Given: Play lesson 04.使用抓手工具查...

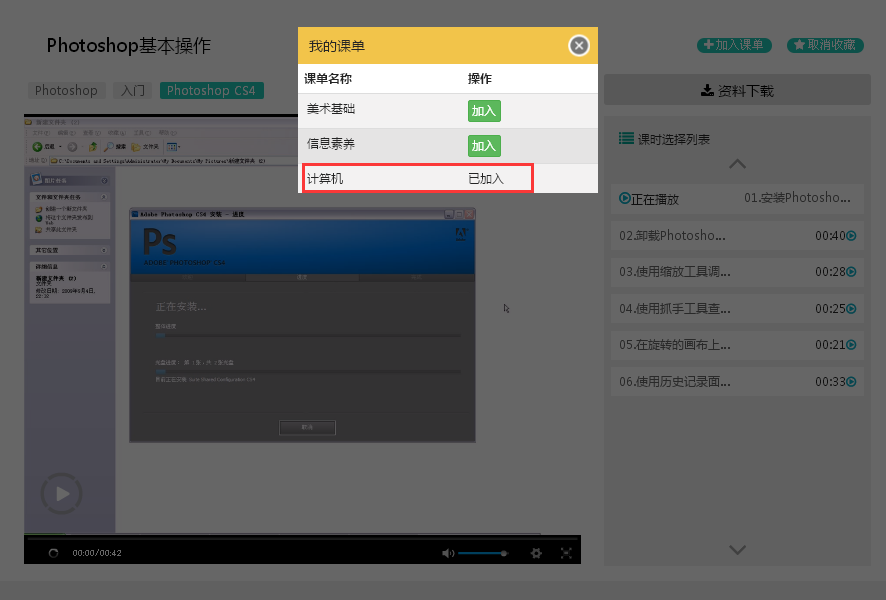Looking at the screenshot, I should [x=737, y=308].
